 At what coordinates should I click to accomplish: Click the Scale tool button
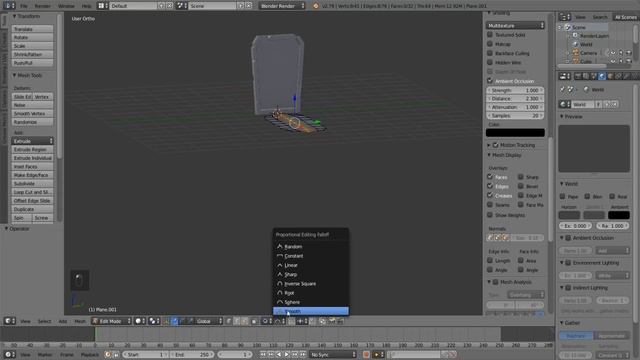tap(32, 46)
